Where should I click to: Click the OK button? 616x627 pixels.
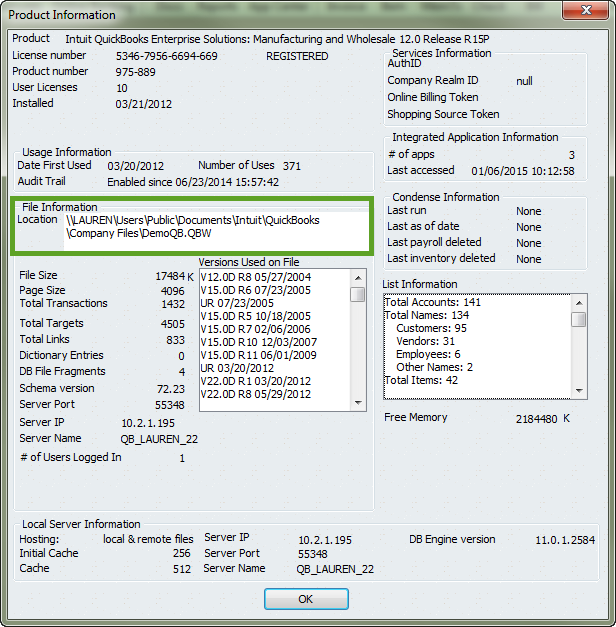pyautogui.click(x=306, y=599)
